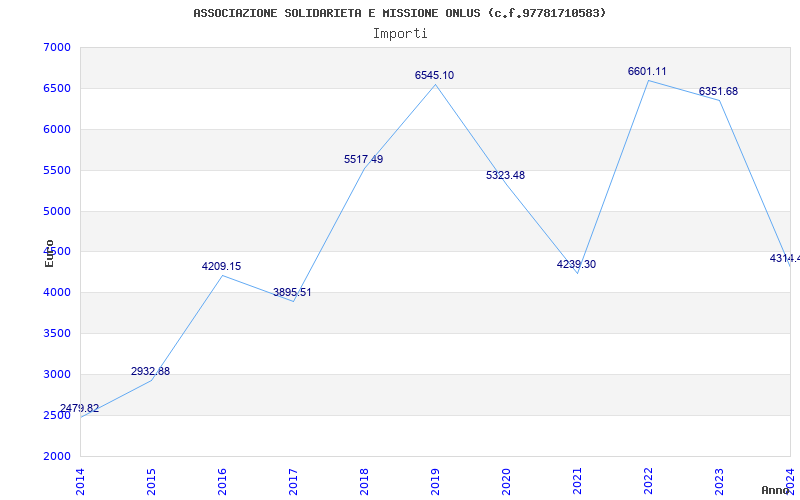Click the x-axis year 2019
Screen dimensions: 800x500
point(435,482)
